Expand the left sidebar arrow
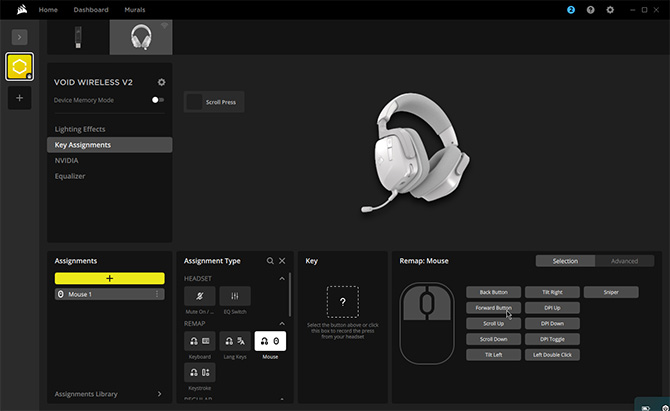Viewport: 670px width, 411px height. 19,37
